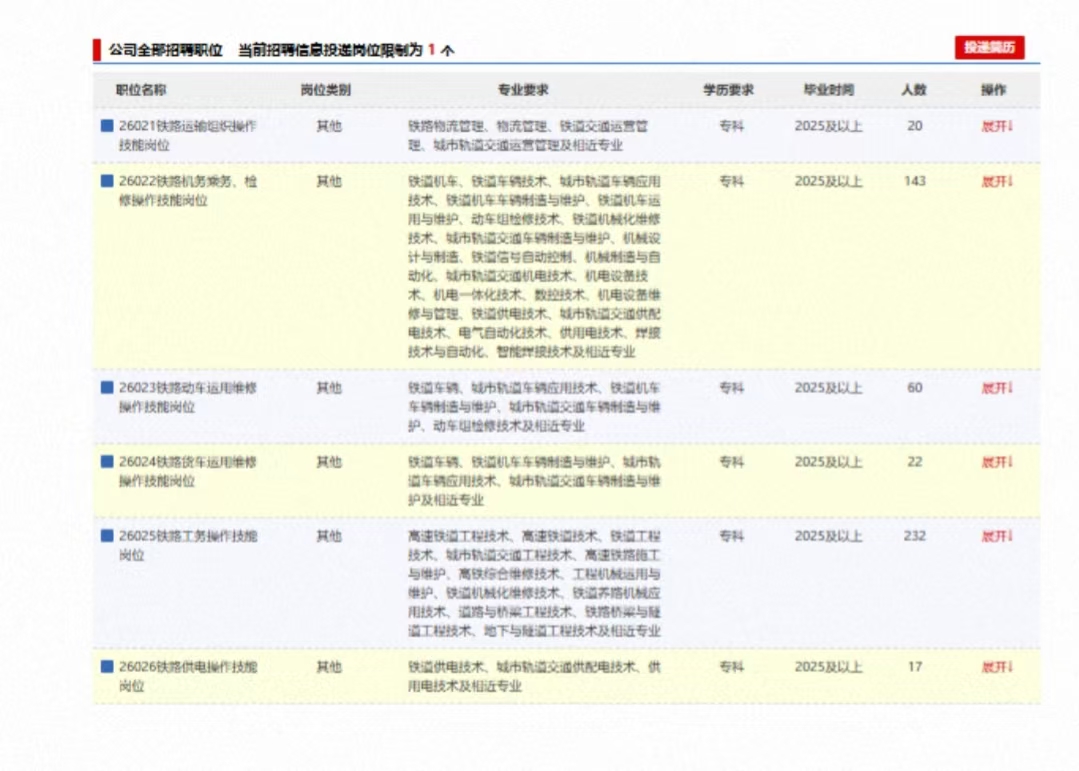Click the 专业要求 column header
Image resolution: width=1079 pixels, height=771 pixels.
(x=523, y=90)
